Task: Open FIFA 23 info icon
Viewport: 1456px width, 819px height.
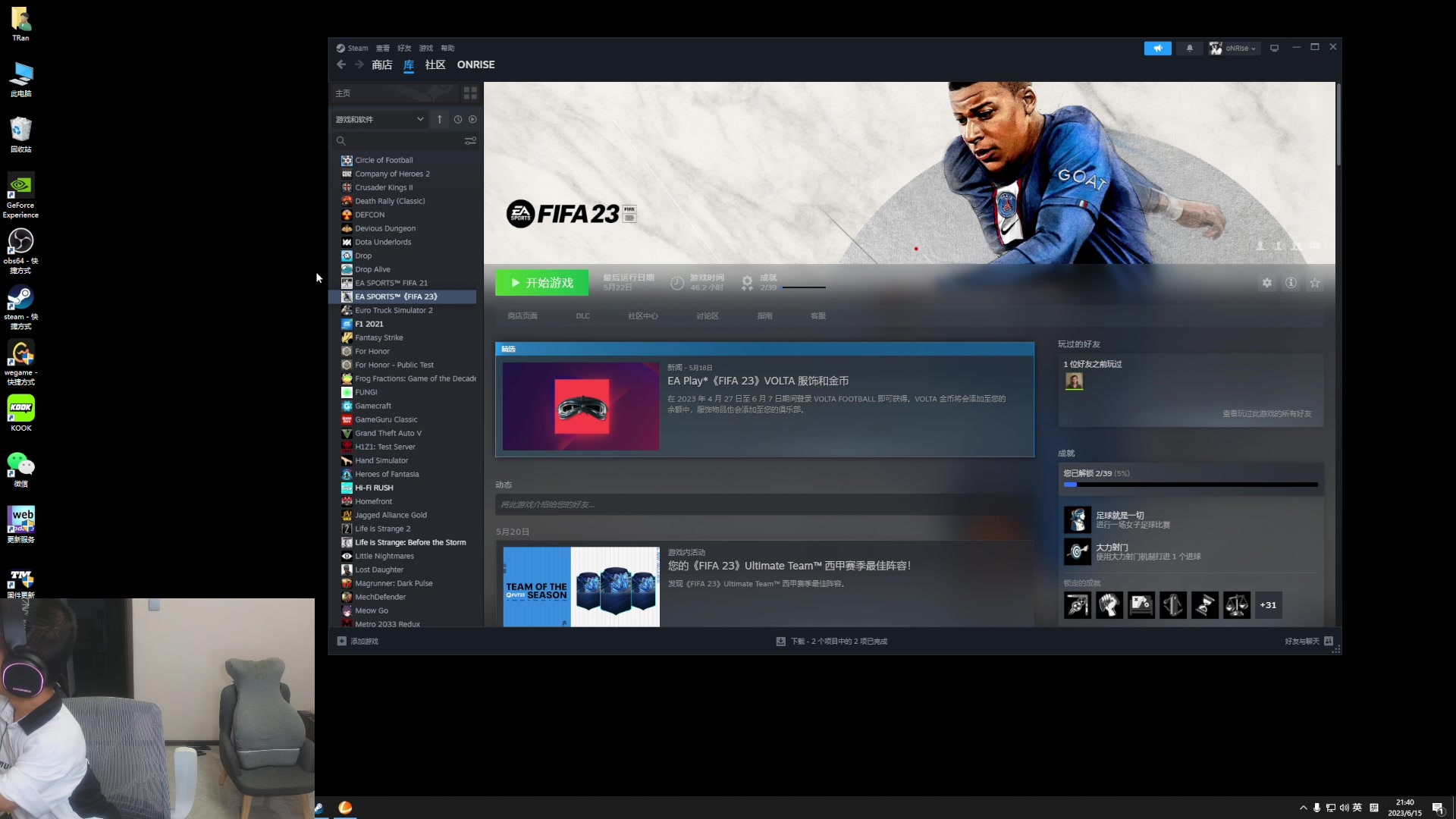Action: [1291, 283]
